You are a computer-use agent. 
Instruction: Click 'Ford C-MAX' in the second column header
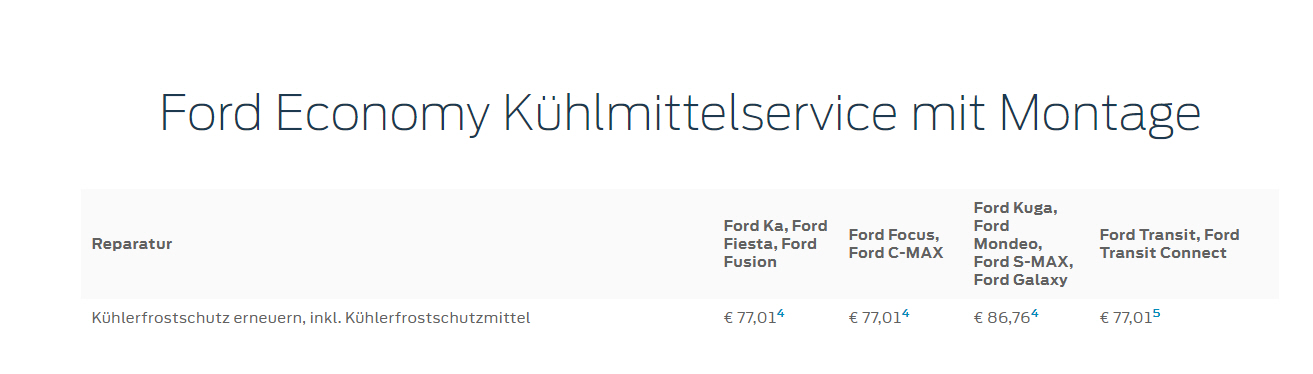point(896,253)
